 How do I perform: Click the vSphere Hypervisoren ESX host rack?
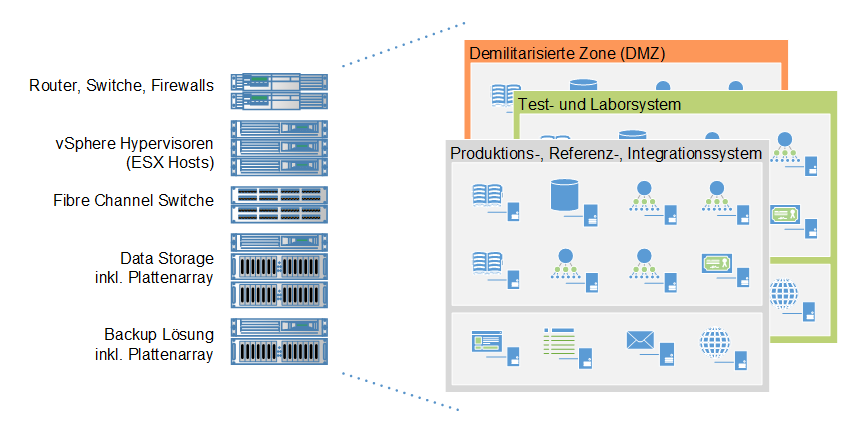click(x=279, y=148)
